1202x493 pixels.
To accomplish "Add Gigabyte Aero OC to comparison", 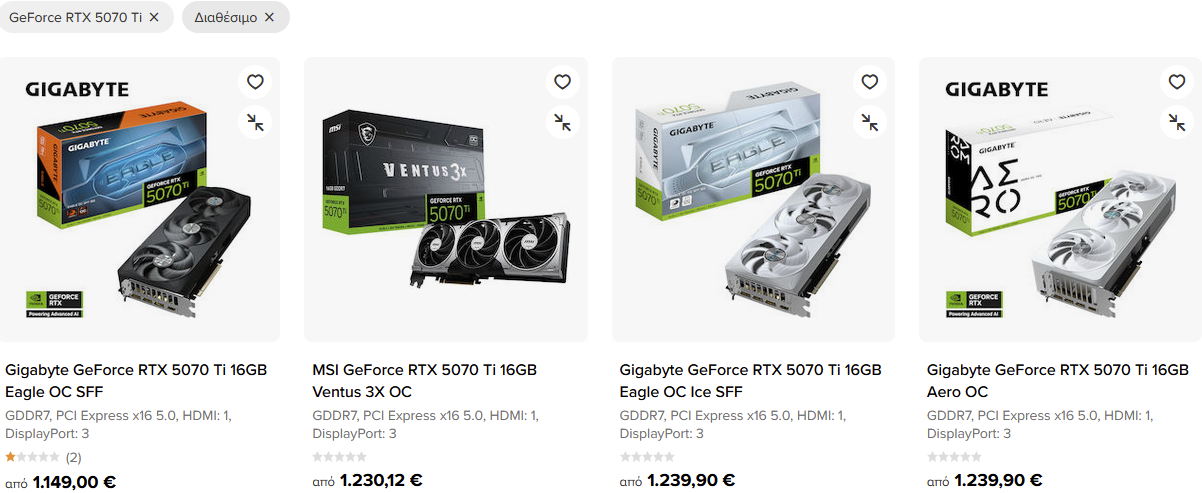I will click(1177, 122).
